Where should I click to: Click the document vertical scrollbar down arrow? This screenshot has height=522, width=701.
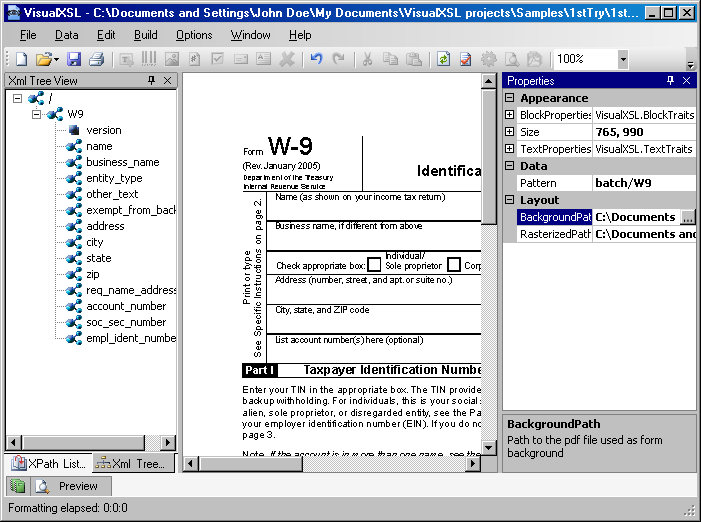coord(488,447)
